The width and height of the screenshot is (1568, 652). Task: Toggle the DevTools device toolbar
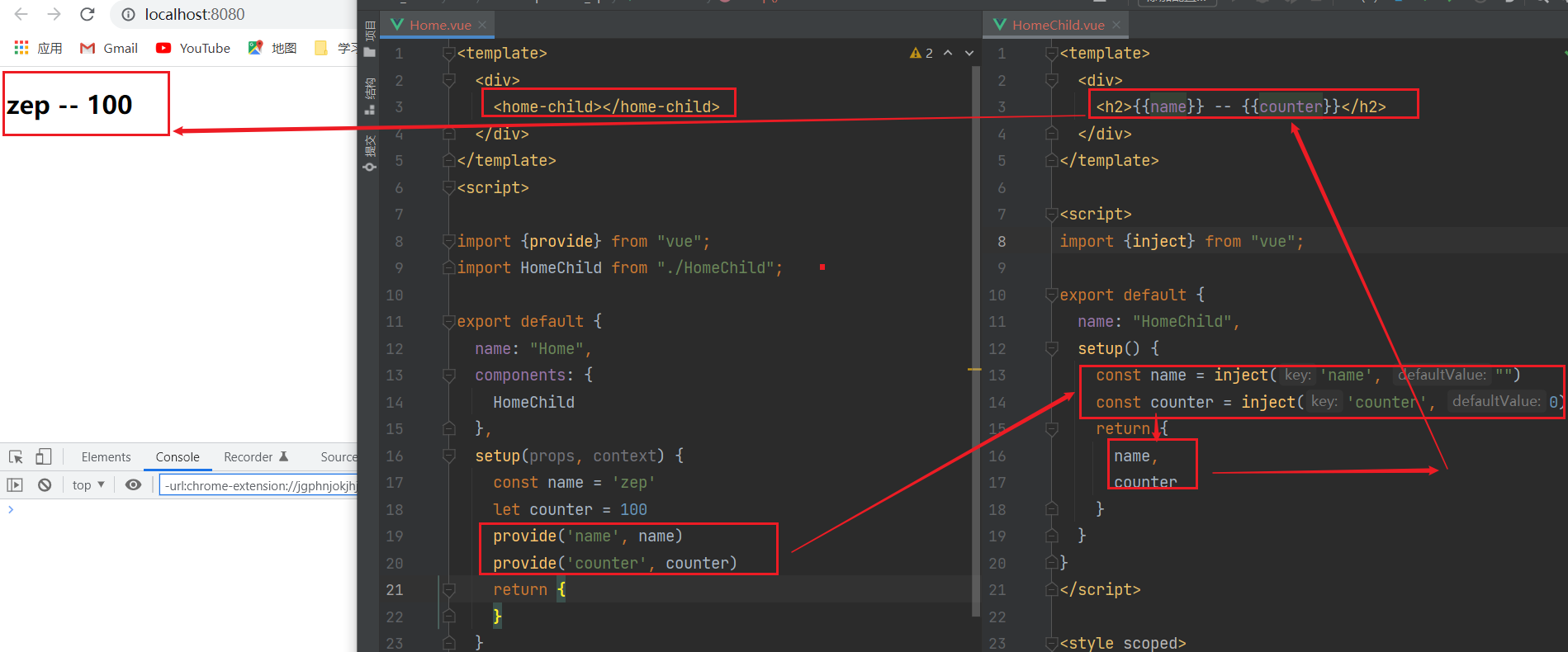(x=43, y=456)
